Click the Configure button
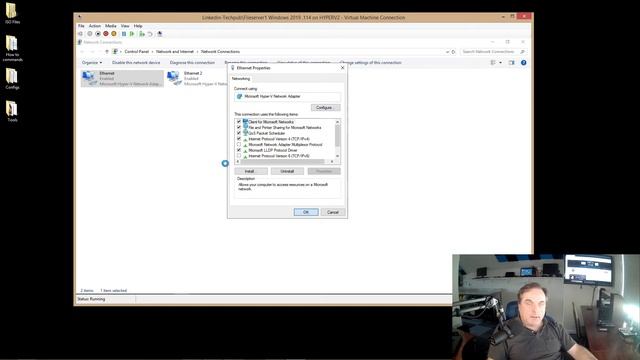The height and width of the screenshot is (360, 640). coord(325,107)
